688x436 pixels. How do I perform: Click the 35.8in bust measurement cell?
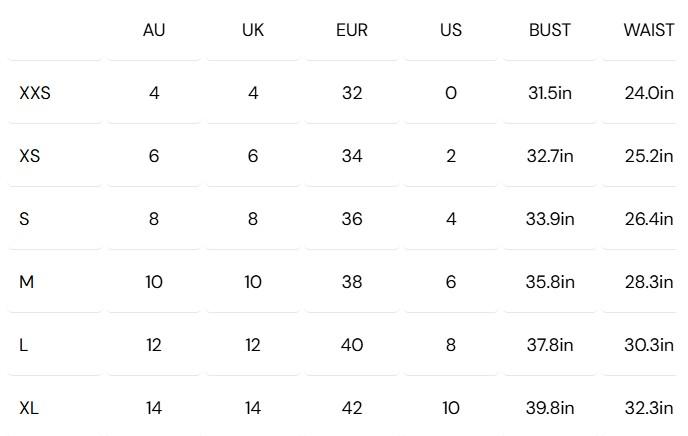pyautogui.click(x=550, y=282)
